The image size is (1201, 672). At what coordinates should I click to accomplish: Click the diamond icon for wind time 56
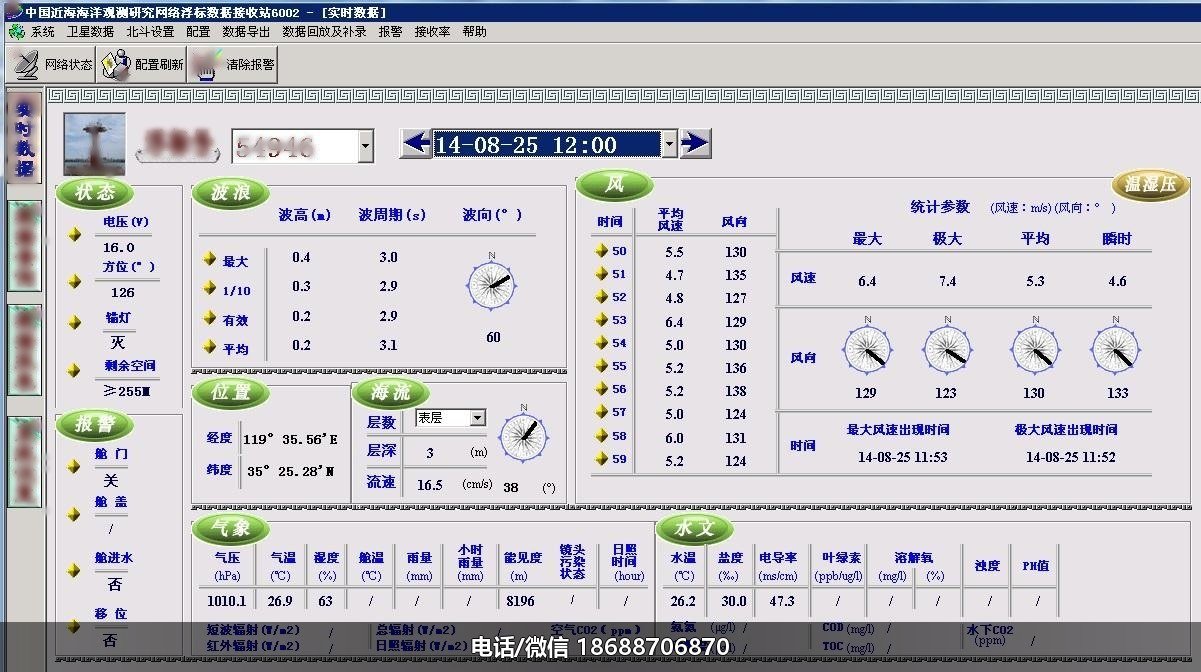click(x=601, y=389)
